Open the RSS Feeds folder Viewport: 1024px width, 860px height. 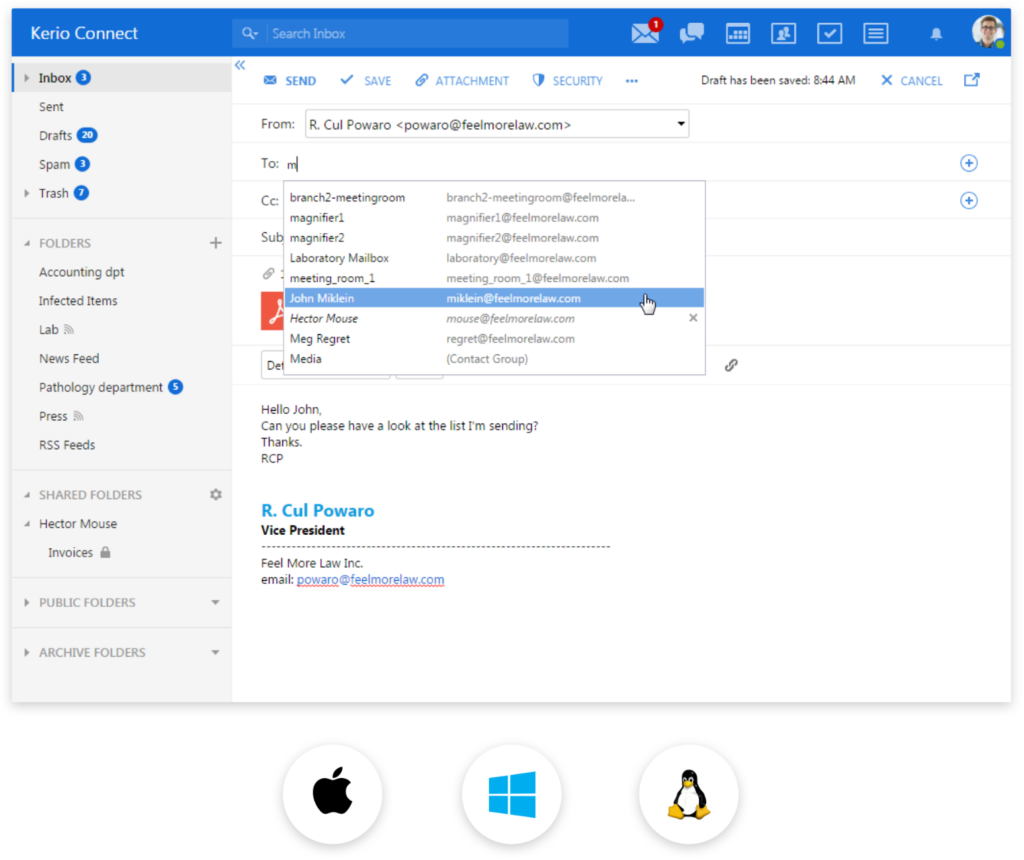(x=67, y=445)
